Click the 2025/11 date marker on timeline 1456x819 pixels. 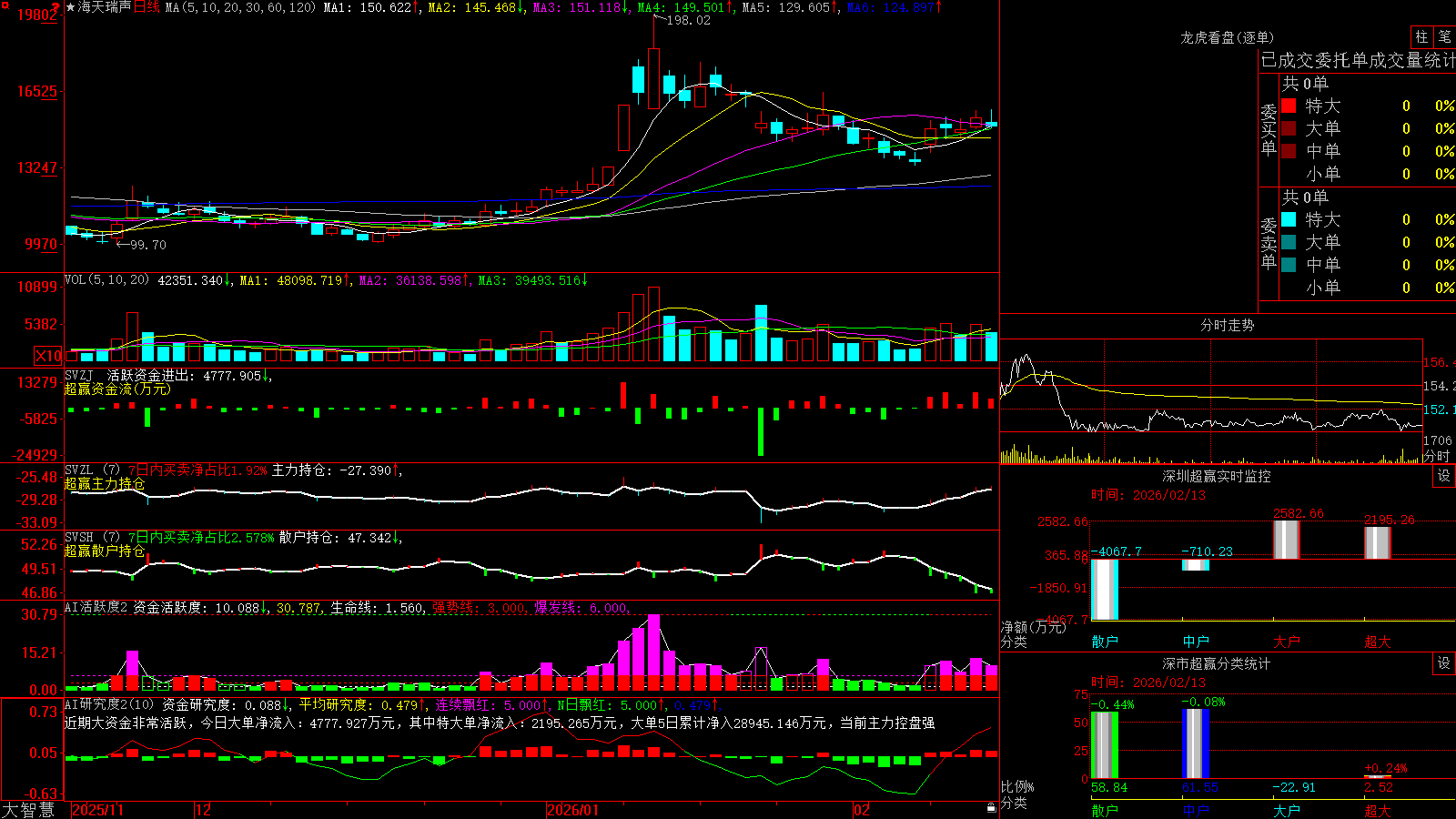coord(97,810)
